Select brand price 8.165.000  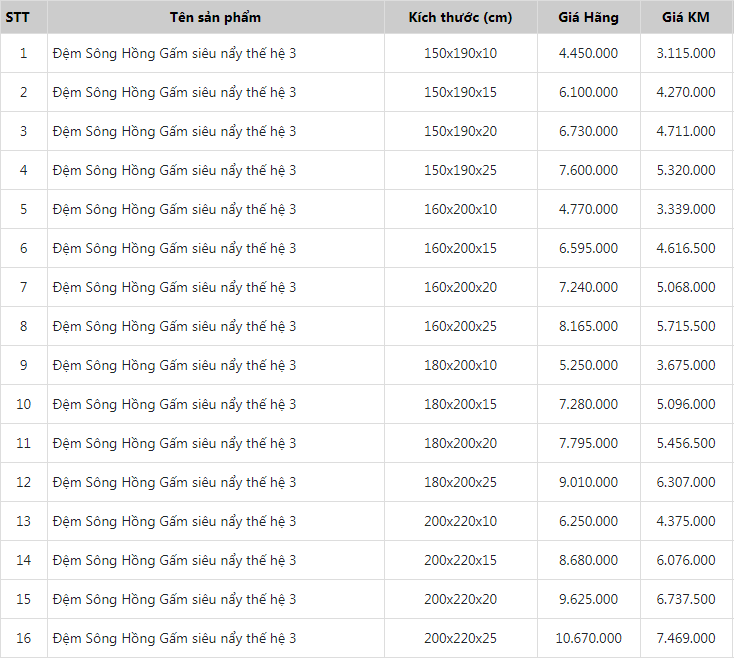[588, 326]
